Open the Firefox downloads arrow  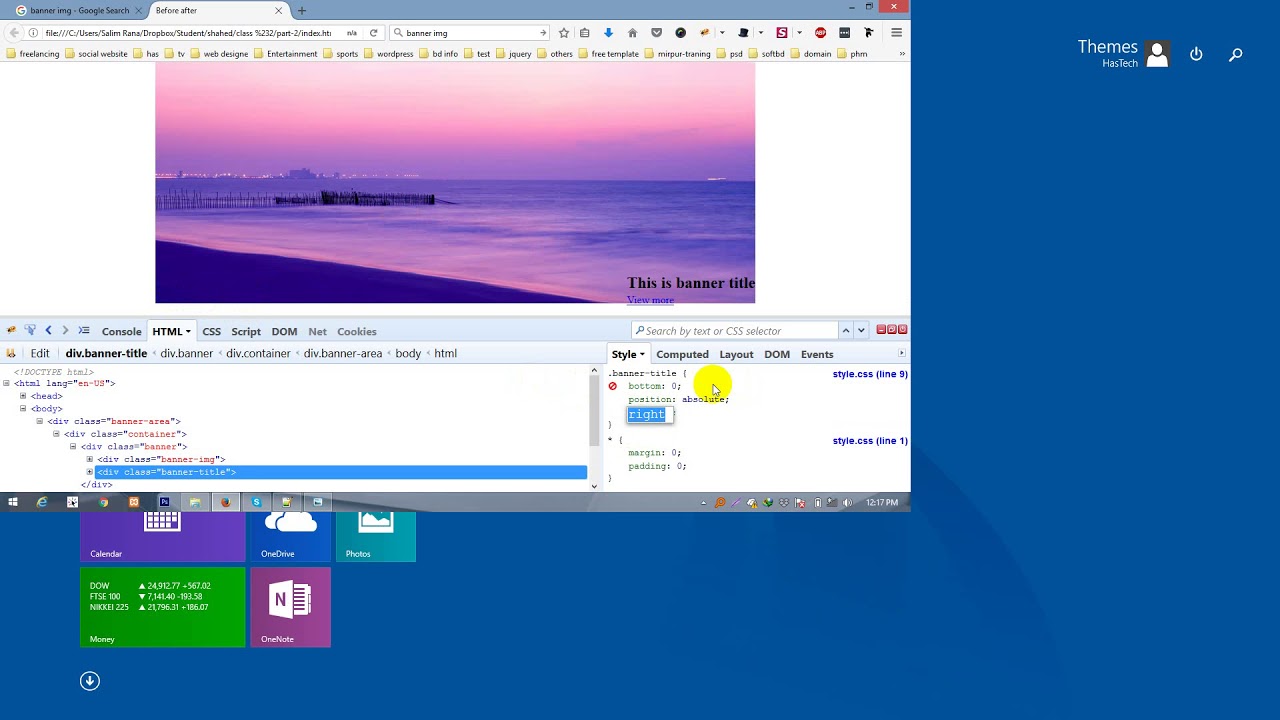(608, 33)
